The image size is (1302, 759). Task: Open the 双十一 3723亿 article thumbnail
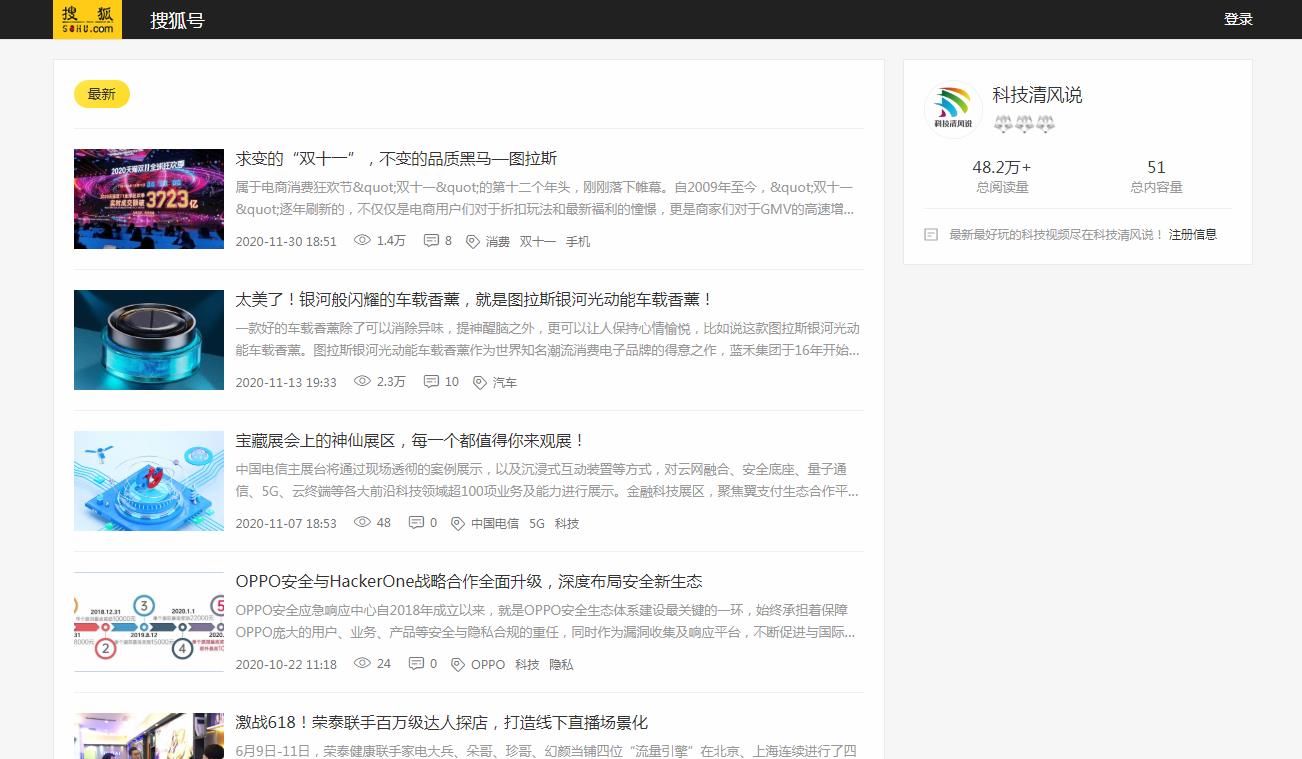(x=149, y=199)
